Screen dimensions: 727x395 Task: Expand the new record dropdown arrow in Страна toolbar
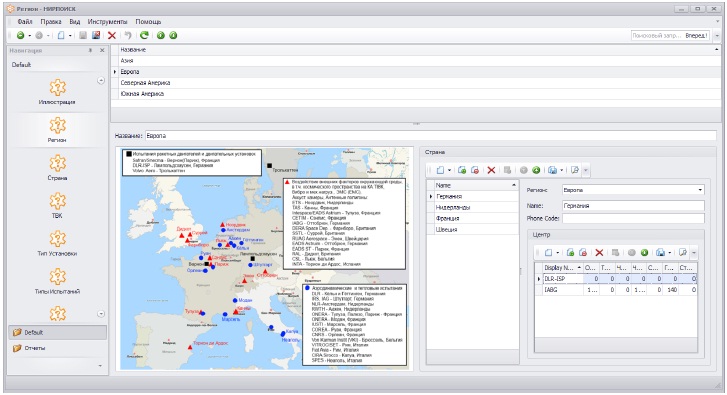[x=449, y=170]
